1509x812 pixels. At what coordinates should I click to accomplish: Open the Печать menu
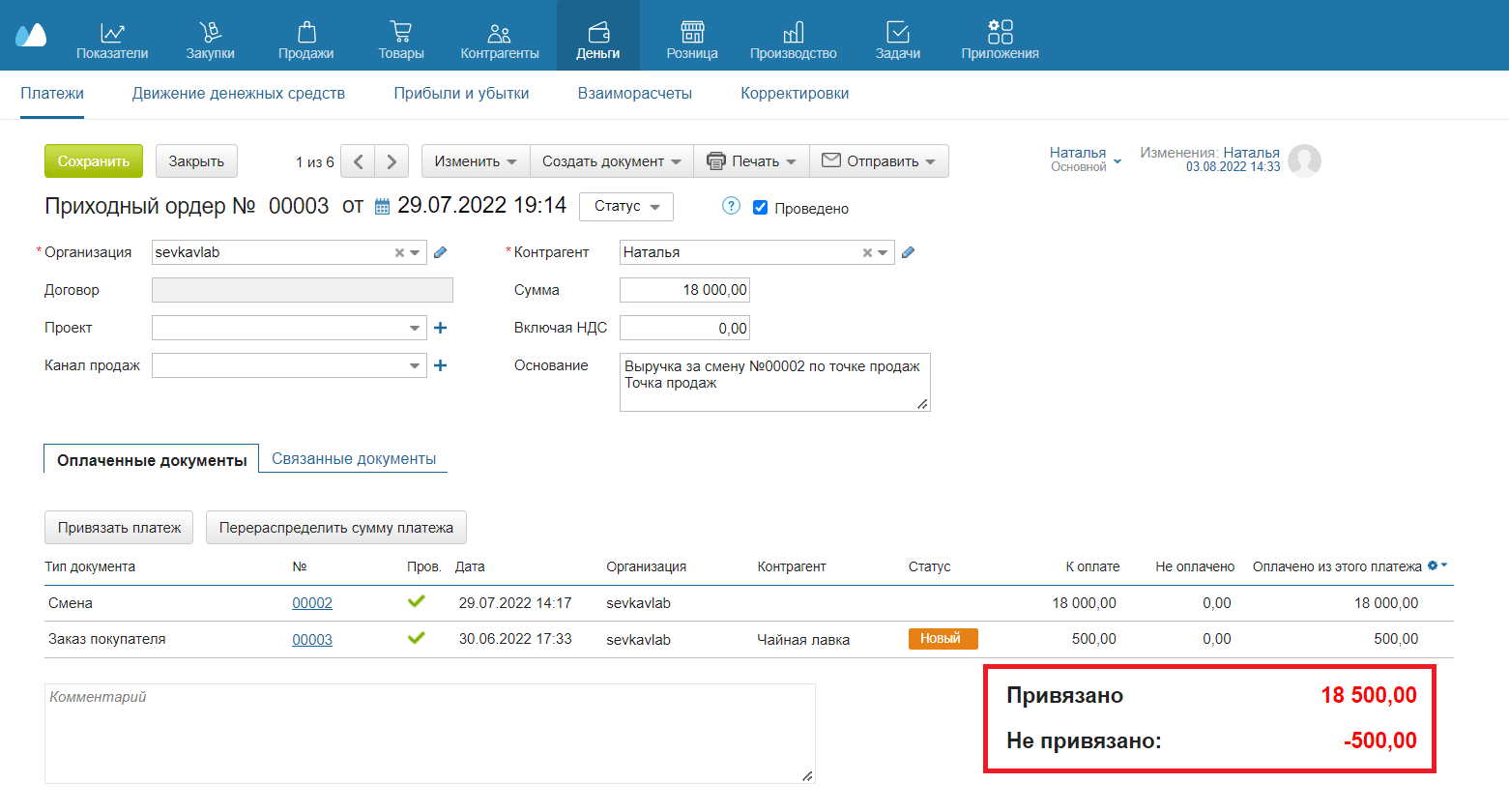pyautogui.click(x=751, y=161)
